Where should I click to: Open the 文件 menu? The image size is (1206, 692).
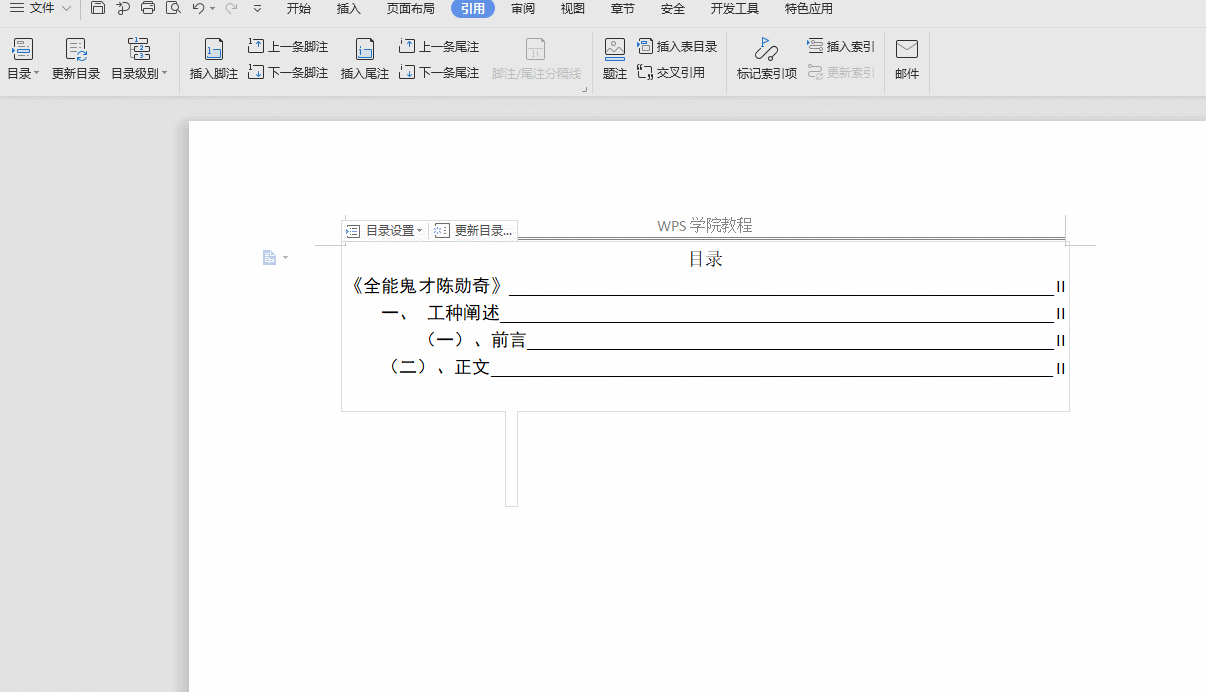pos(40,9)
